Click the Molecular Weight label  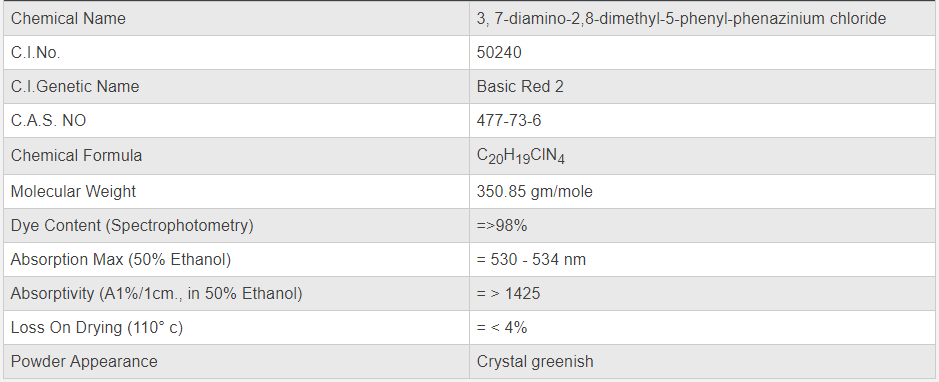pos(73,192)
